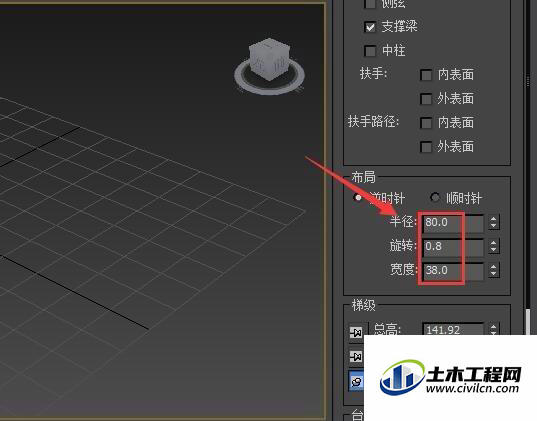
Task: Check 外表面 under the 扶手路径 row
Action: point(426,147)
